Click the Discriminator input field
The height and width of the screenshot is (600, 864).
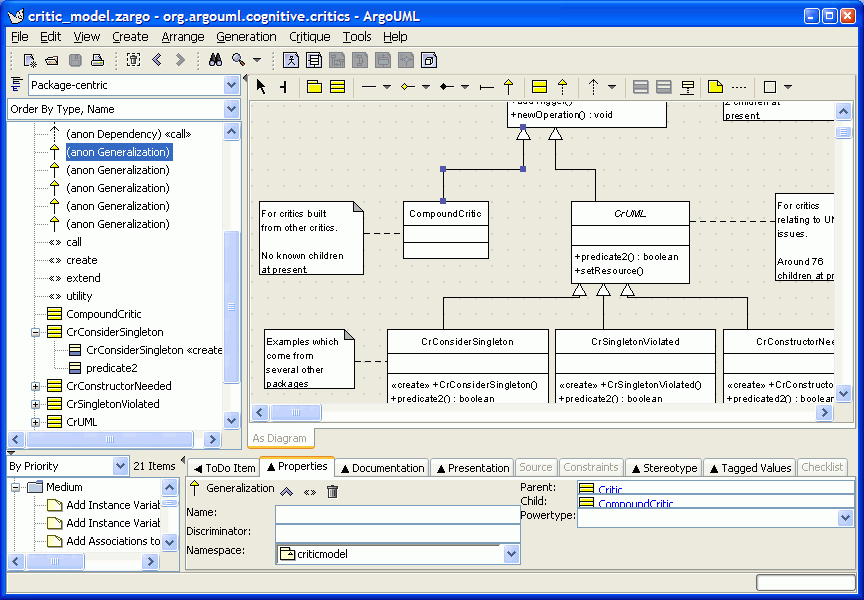click(x=397, y=532)
